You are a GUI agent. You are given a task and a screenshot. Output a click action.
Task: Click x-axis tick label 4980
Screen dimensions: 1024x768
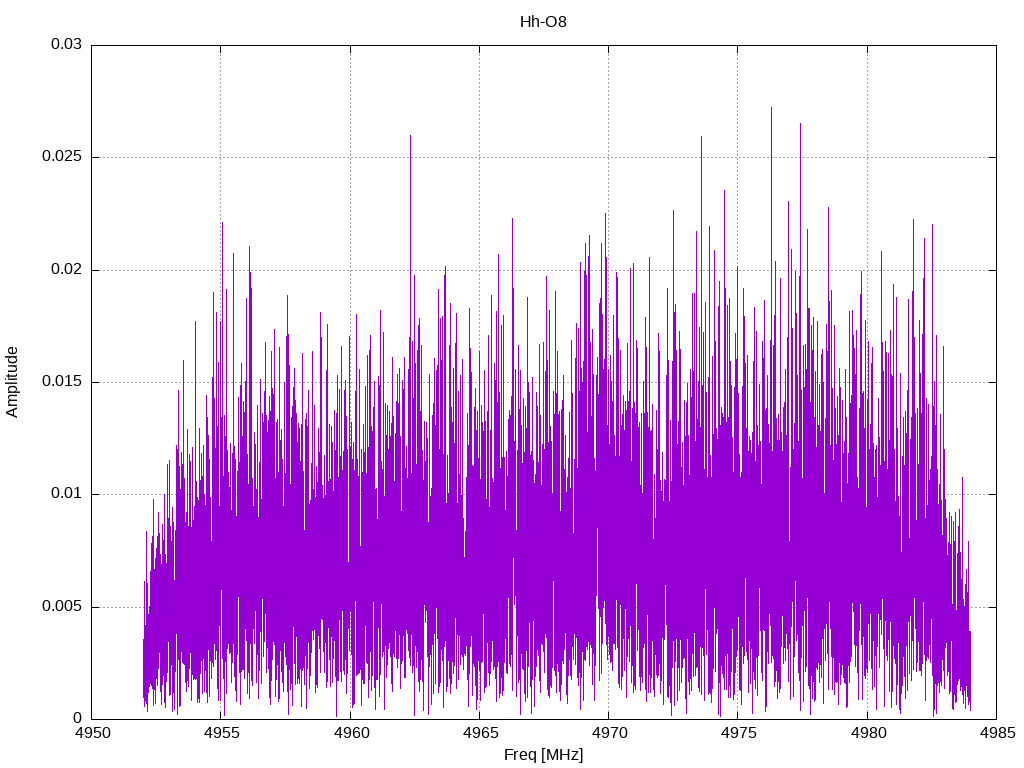[868, 733]
